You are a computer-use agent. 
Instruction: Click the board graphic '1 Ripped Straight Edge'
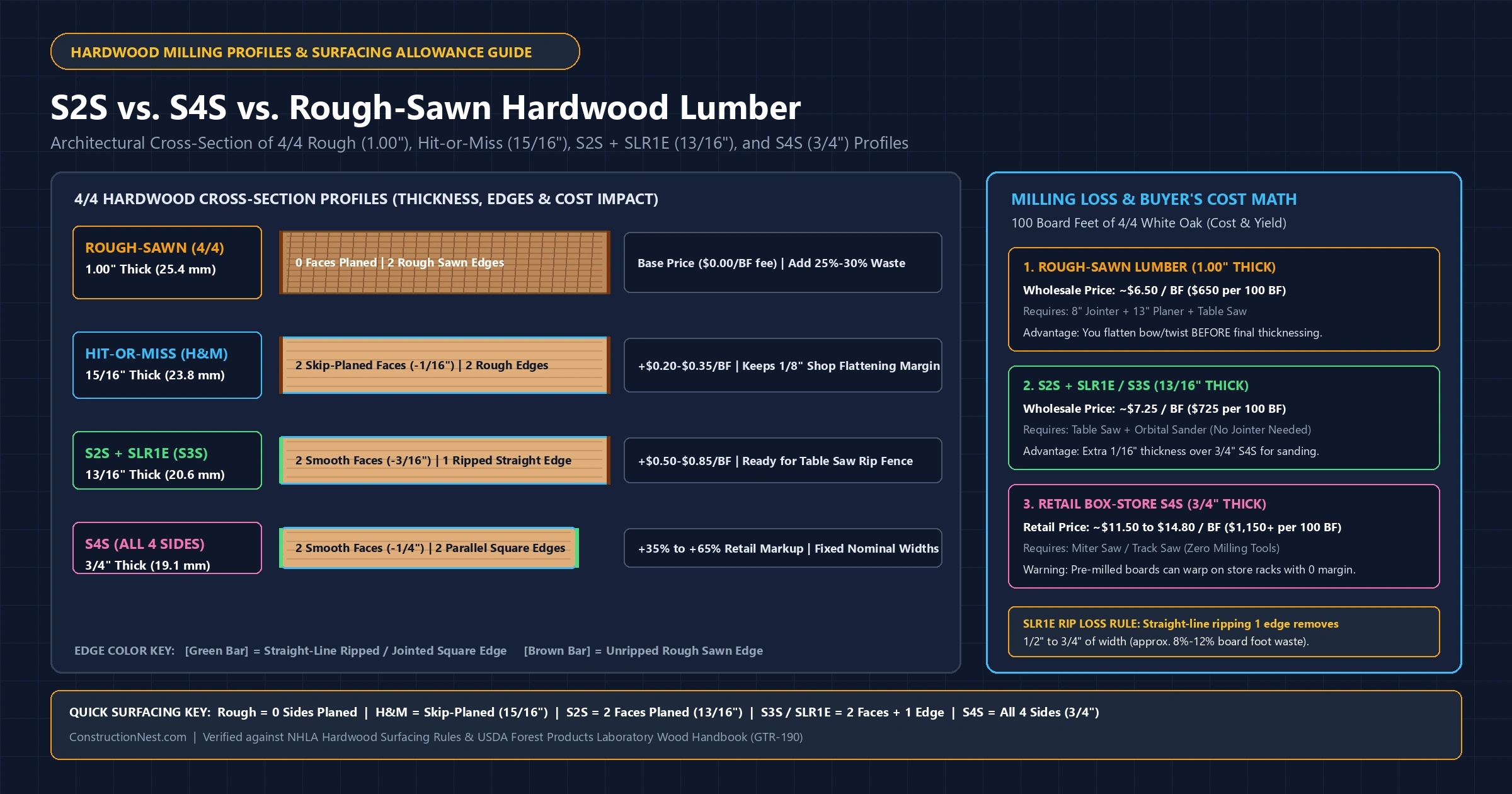(445, 460)
